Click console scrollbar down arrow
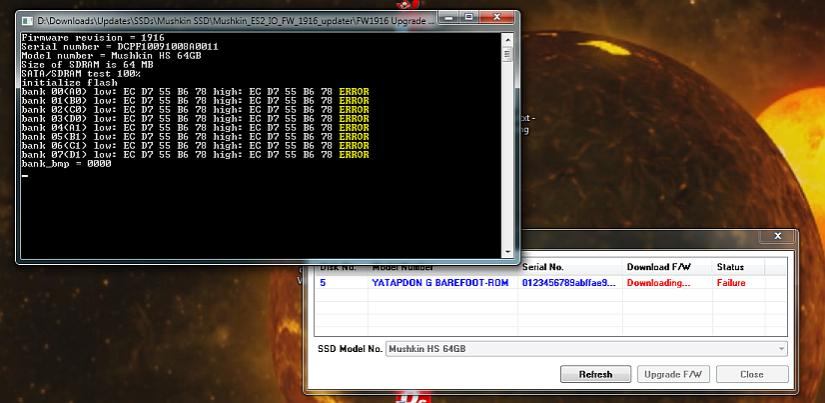The height and width of the screenshot is (403, 825). (x=508, y=252)
